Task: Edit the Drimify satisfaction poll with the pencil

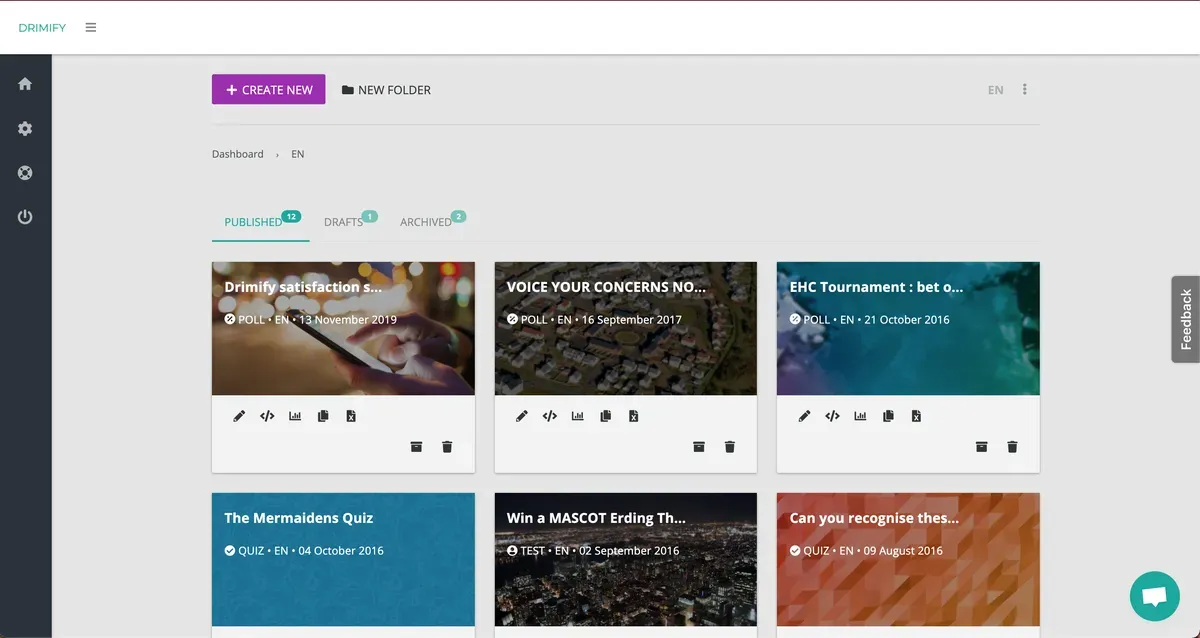Action: [x=239, y=416]
